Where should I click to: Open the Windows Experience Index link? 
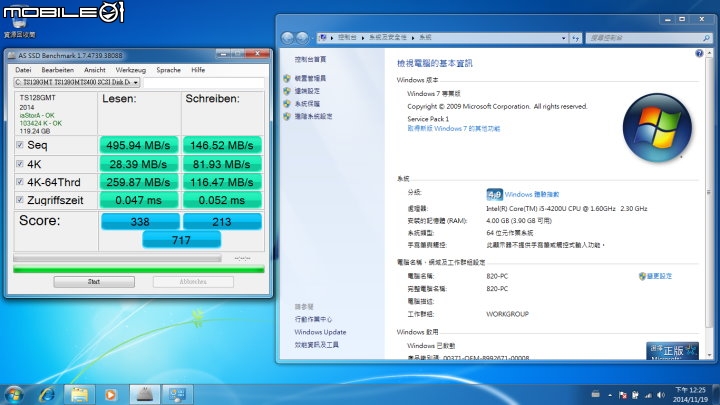pos(532,195)
